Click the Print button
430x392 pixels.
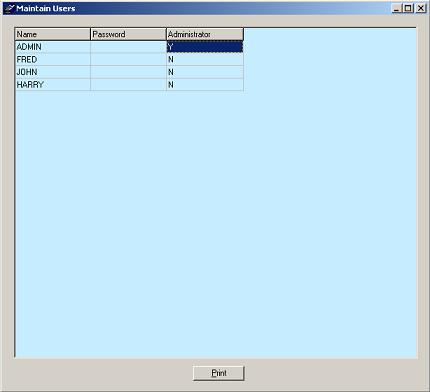[219, 373]
